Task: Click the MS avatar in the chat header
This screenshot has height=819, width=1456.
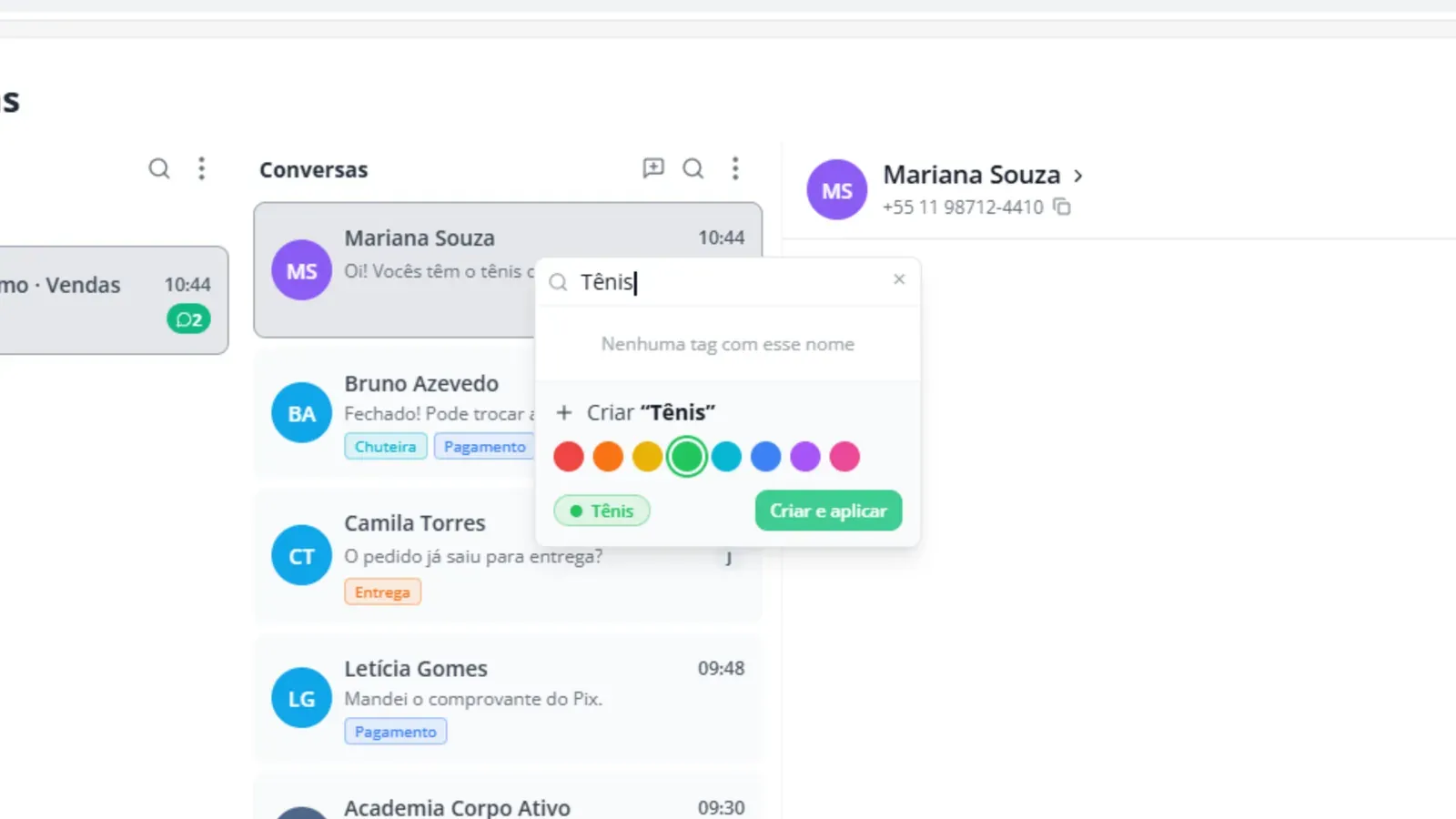Action: pos(837,190)
